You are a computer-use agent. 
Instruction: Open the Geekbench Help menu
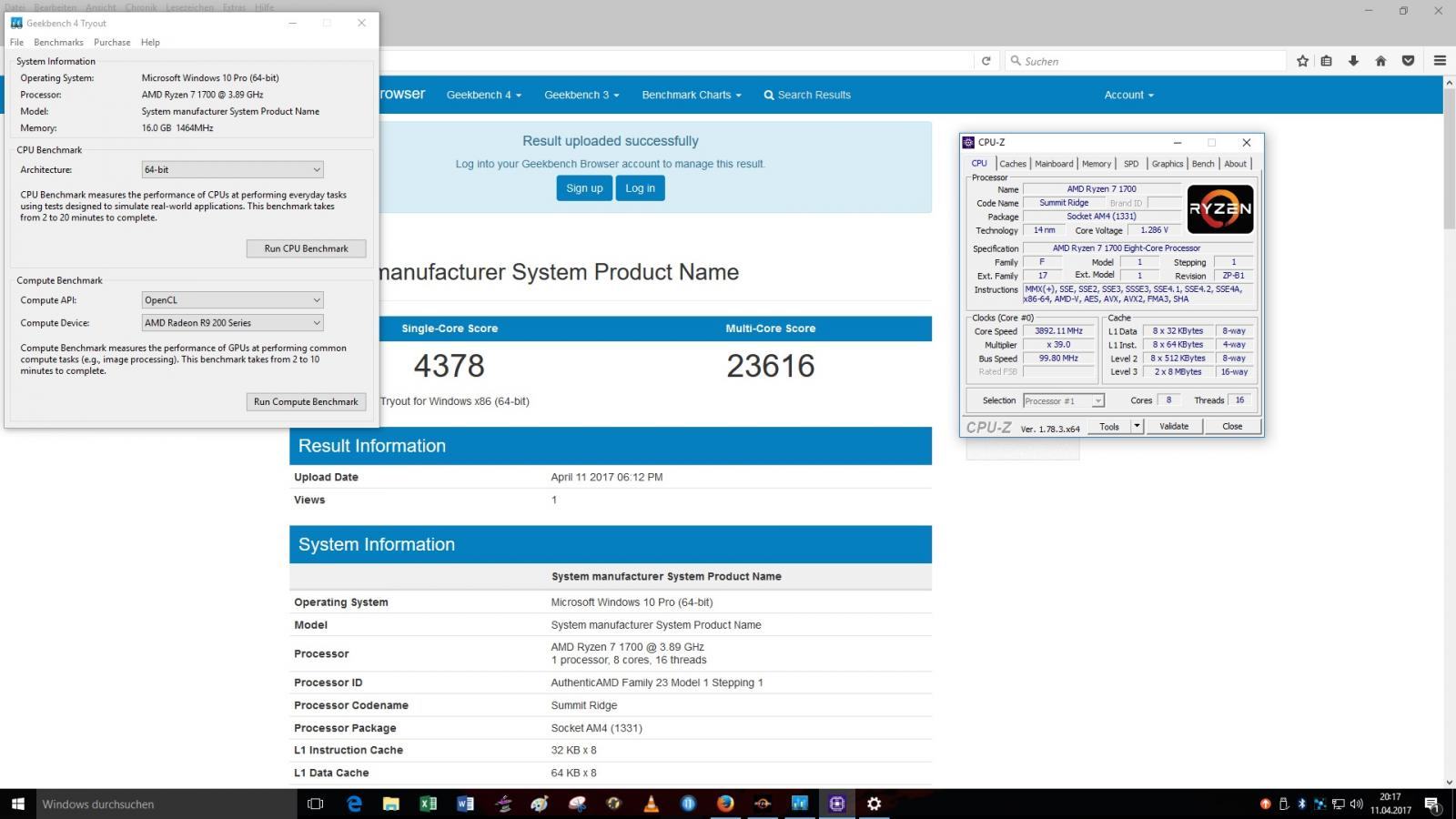tap(150, 42)
